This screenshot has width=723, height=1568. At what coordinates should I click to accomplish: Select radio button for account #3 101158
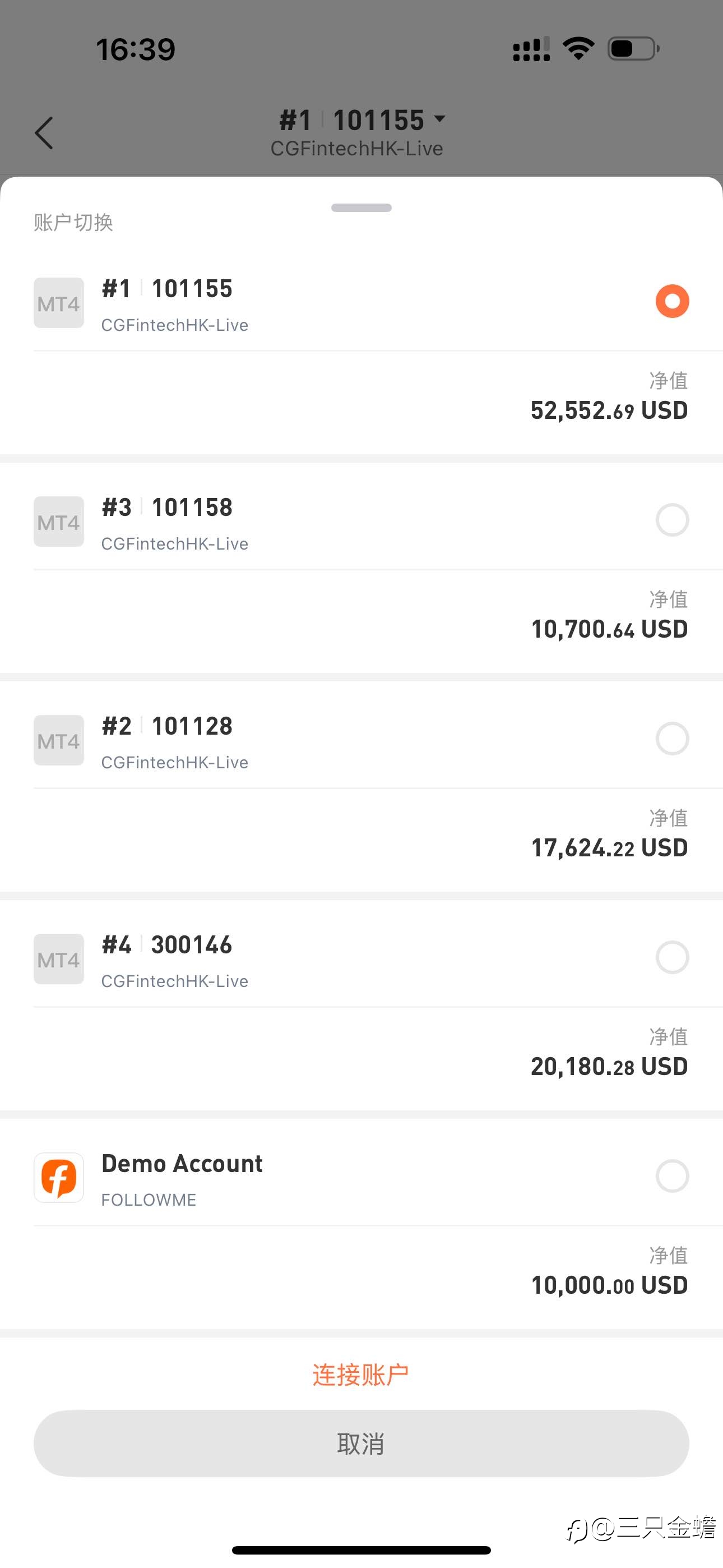click(672, 520)
